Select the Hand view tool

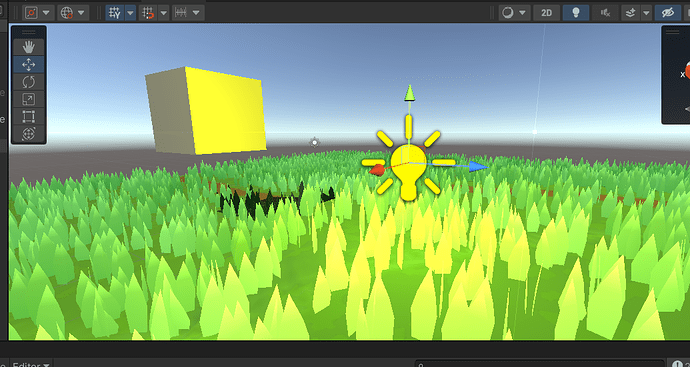tap(29, 47)
